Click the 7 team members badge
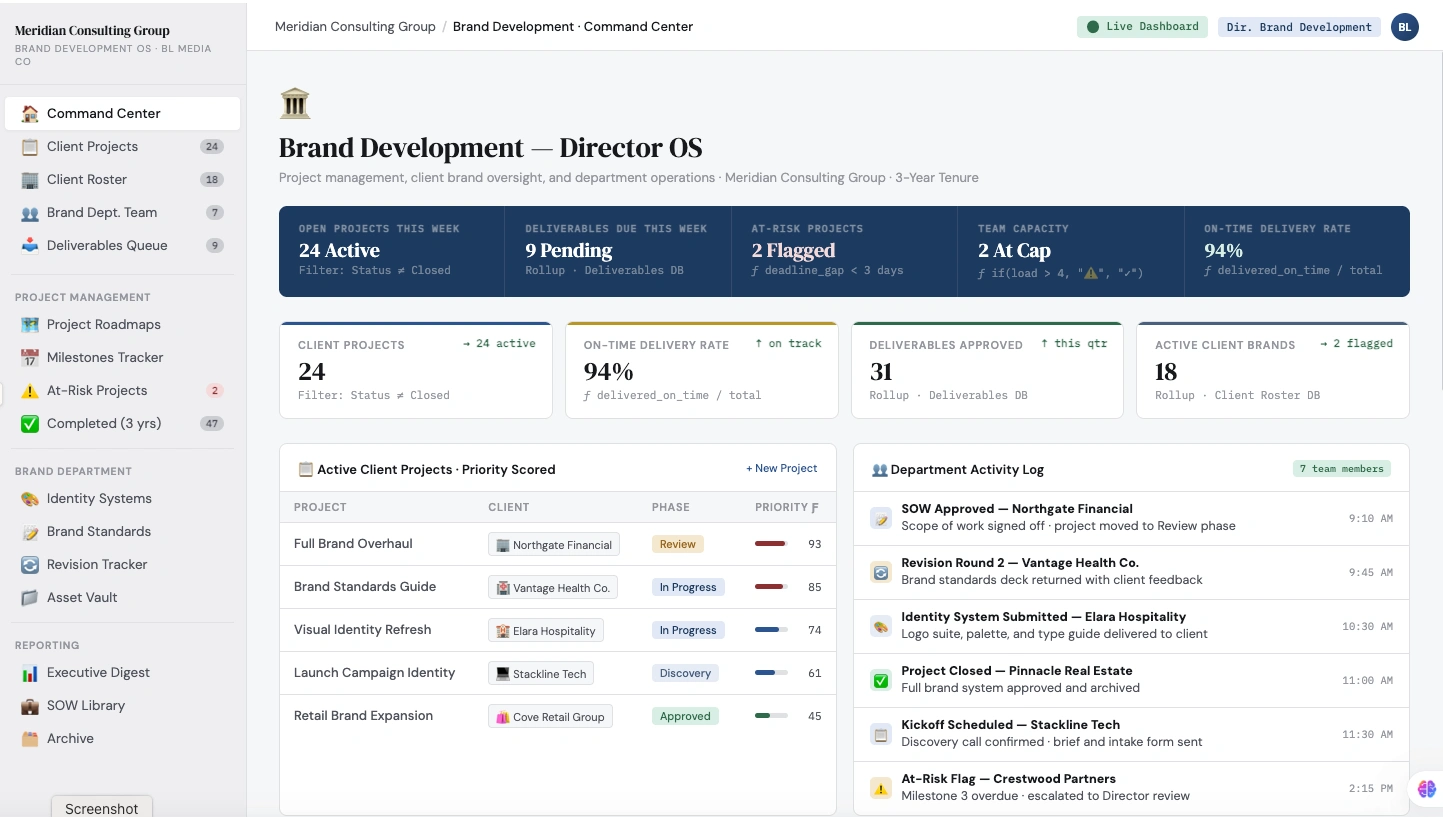The height and width of the screenshot is (817, 1443). click(1341, 469)
